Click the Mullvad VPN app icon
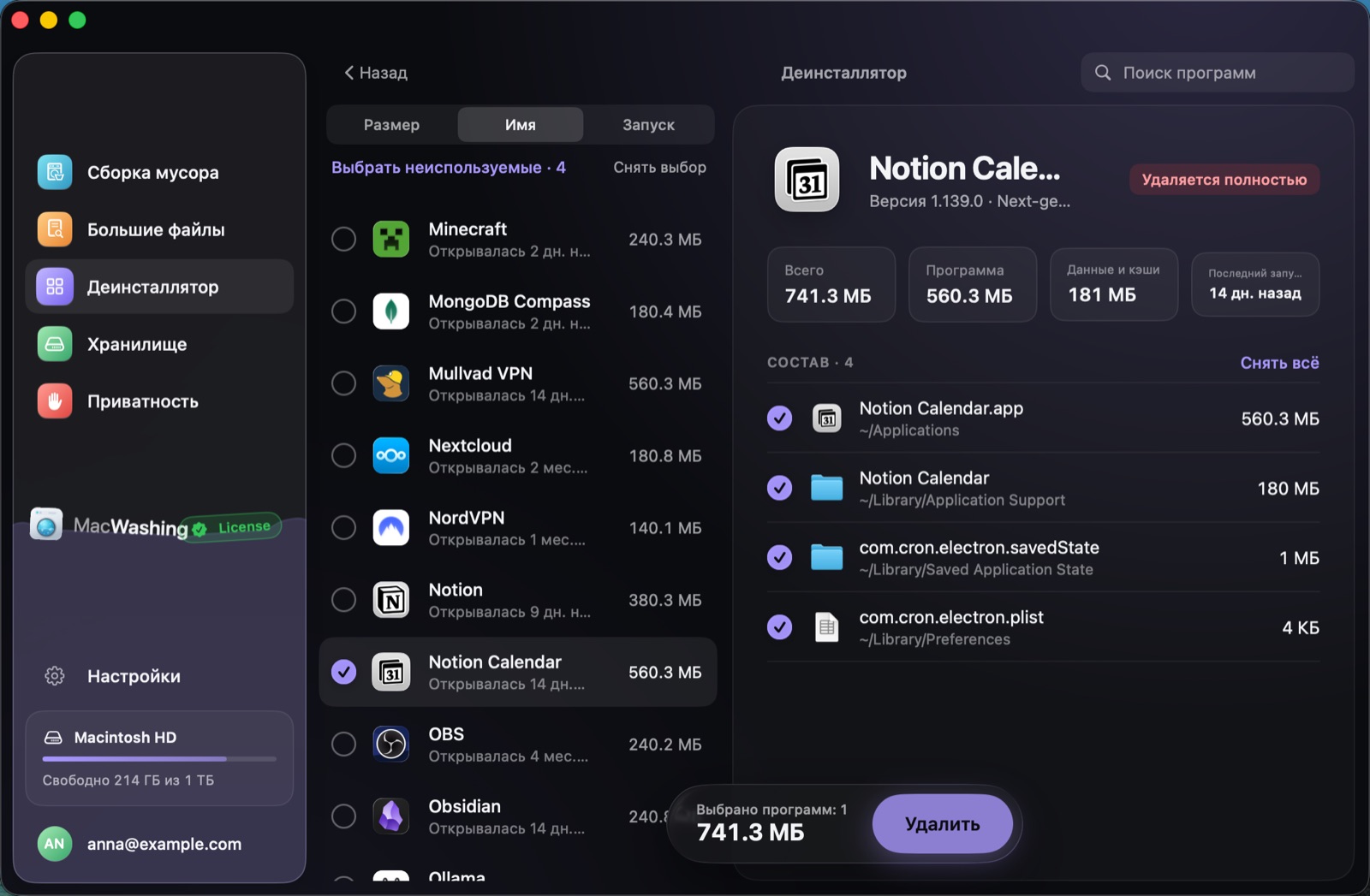 point(391,383)
